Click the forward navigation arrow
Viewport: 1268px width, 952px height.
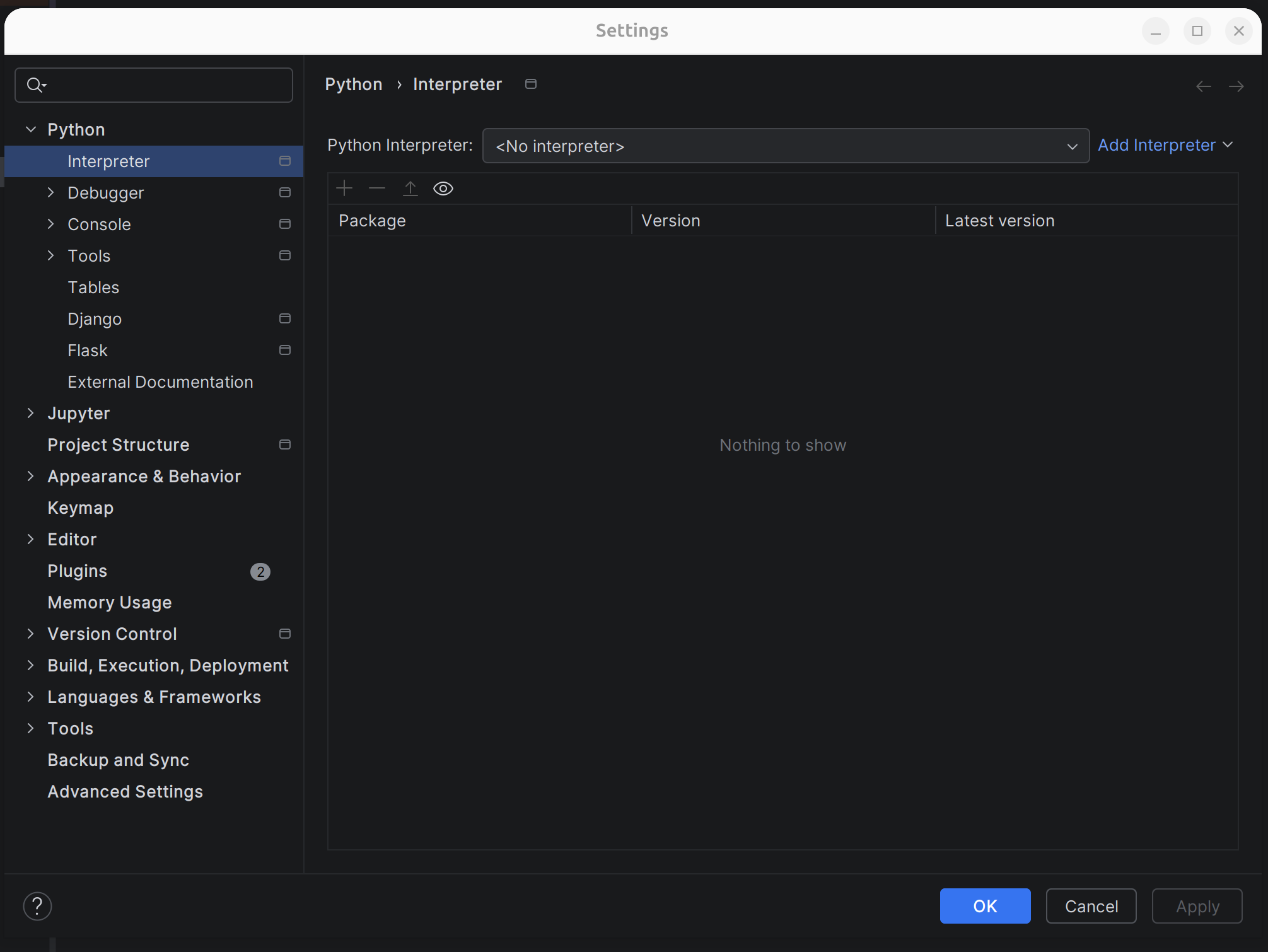[1236, 86]
